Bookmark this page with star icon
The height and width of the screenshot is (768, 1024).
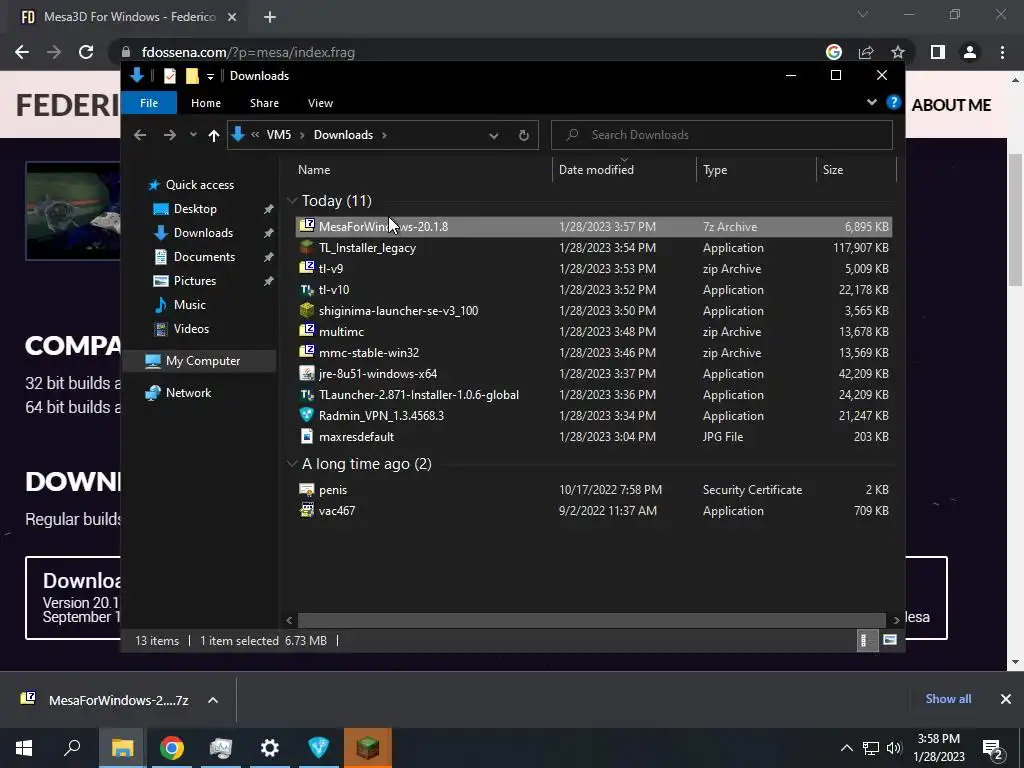coord(898,52)
